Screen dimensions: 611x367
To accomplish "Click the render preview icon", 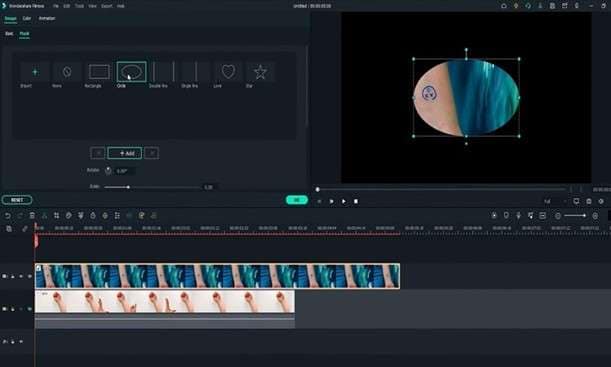I will pyautogui.click(x=494, y=215).
